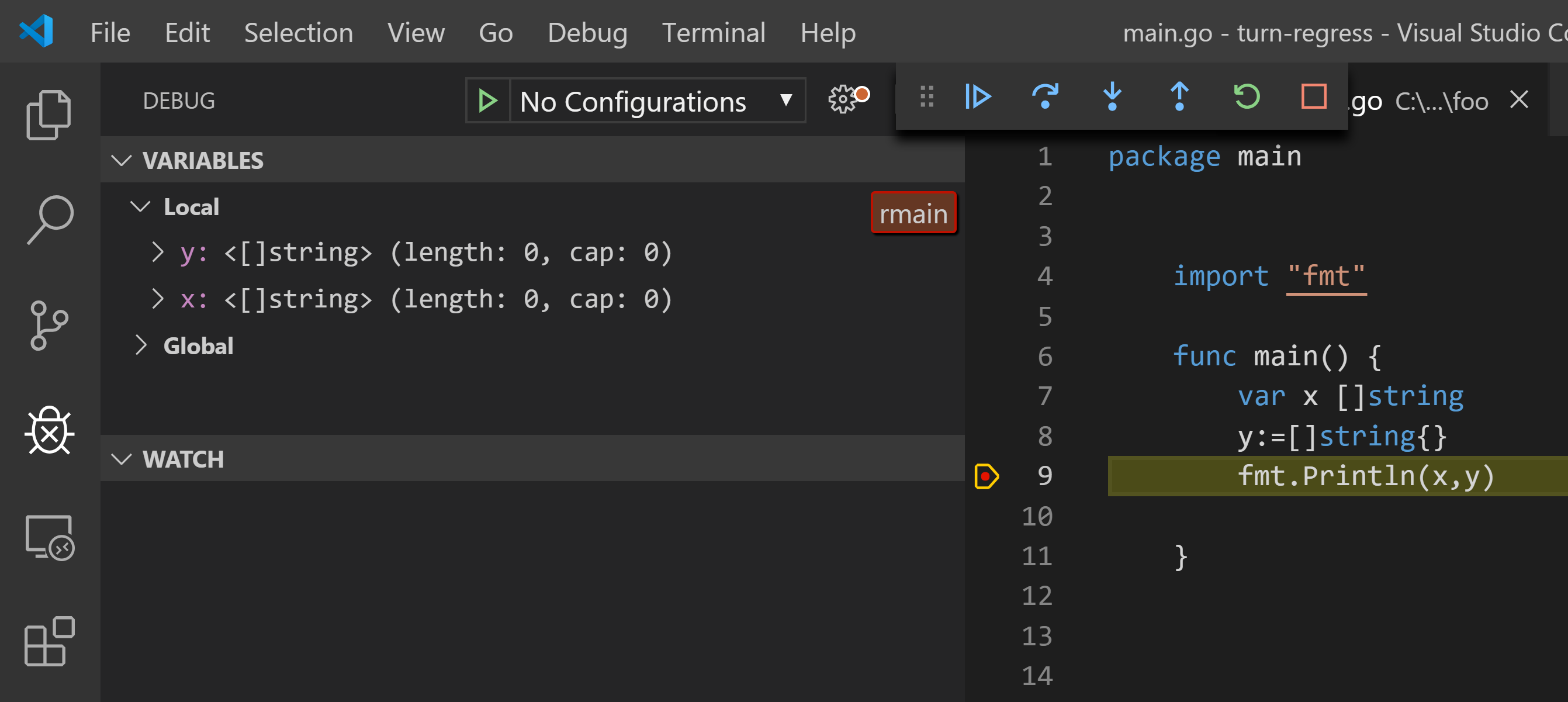This screenshot has height=702, width=1568.
Task: Click the Step Into debug arrow
Action: point(1112,96)
